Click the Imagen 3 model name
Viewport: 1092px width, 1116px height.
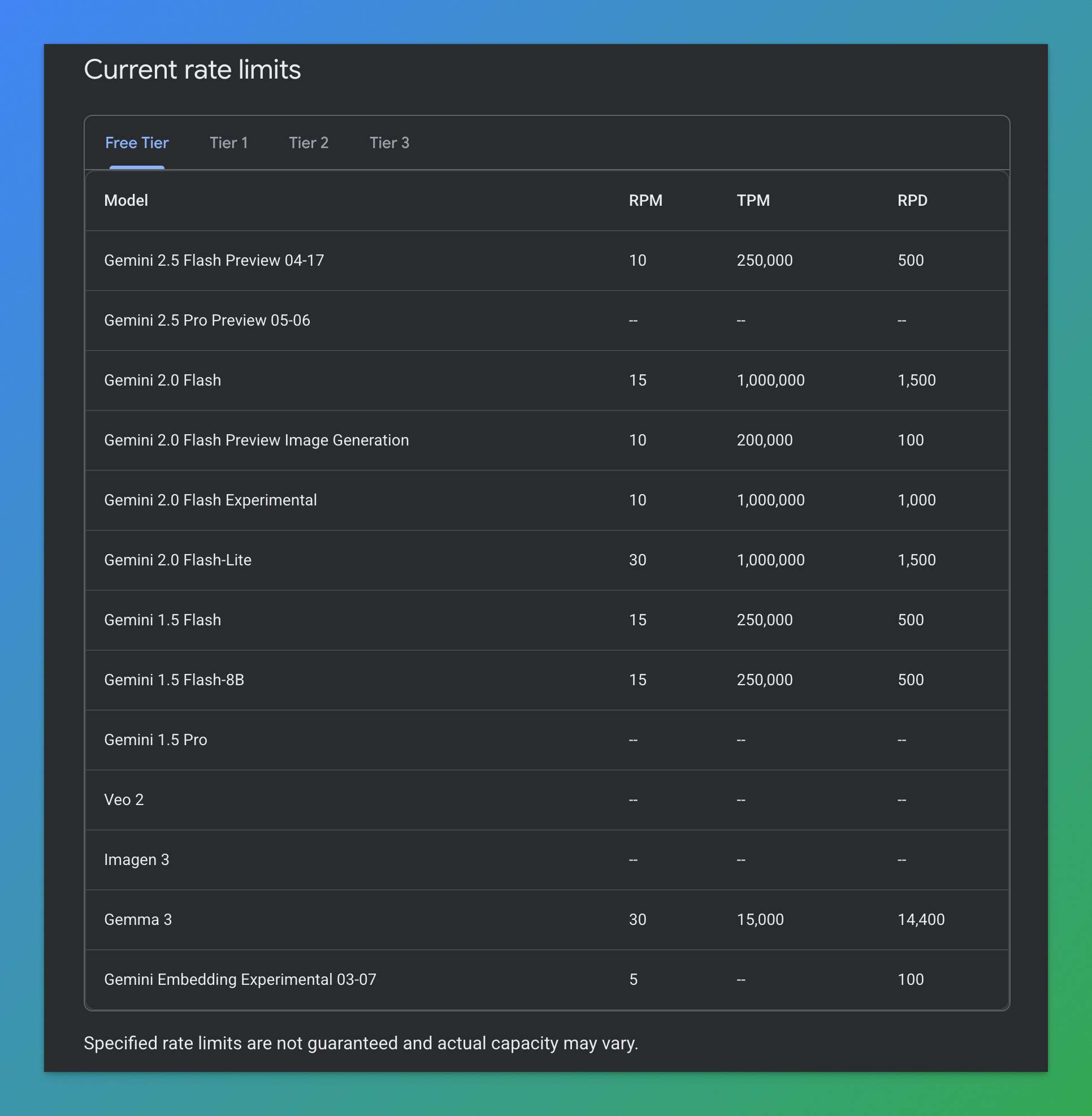click(137, 859)
